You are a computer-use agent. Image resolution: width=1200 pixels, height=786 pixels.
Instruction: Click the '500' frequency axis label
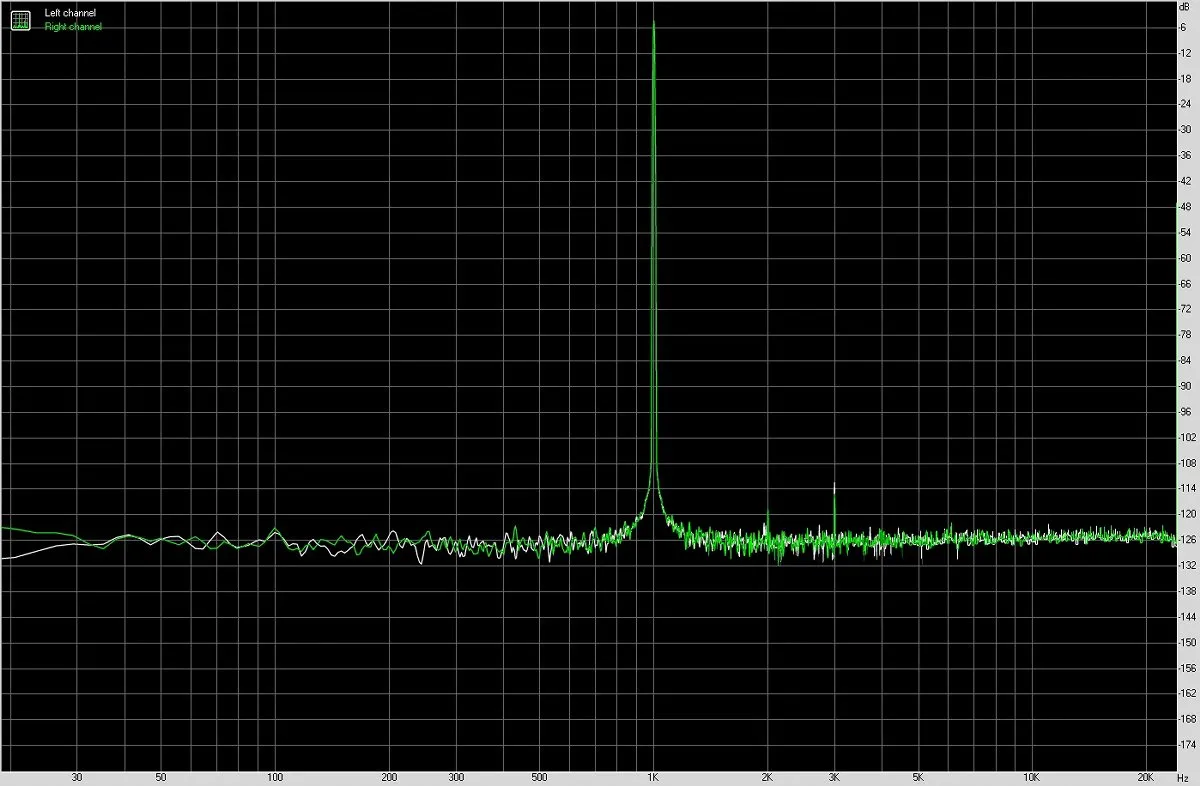pos(540,777)
